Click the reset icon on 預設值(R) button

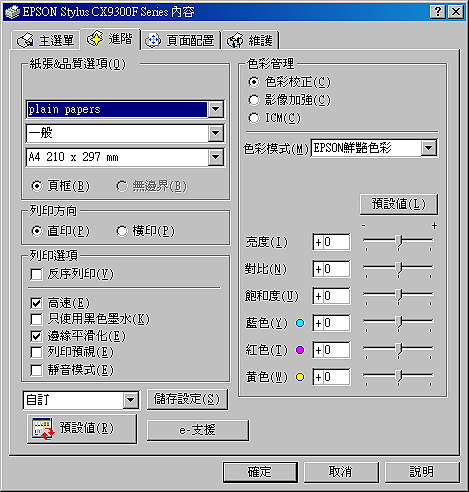[x=43, y=429]
